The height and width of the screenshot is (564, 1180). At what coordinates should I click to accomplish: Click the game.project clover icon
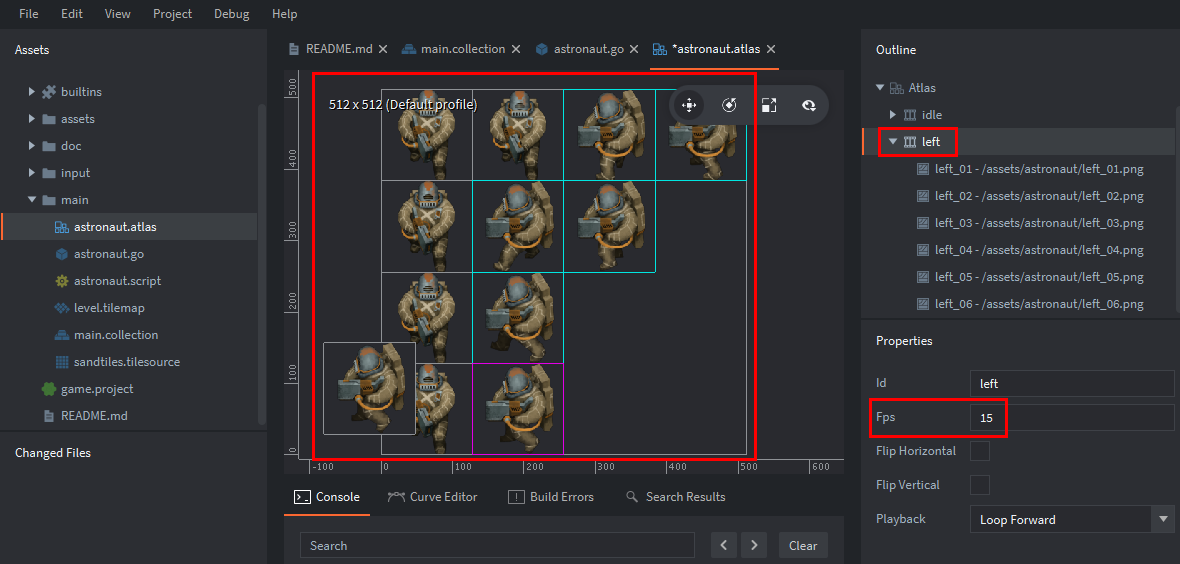[49, 389]
